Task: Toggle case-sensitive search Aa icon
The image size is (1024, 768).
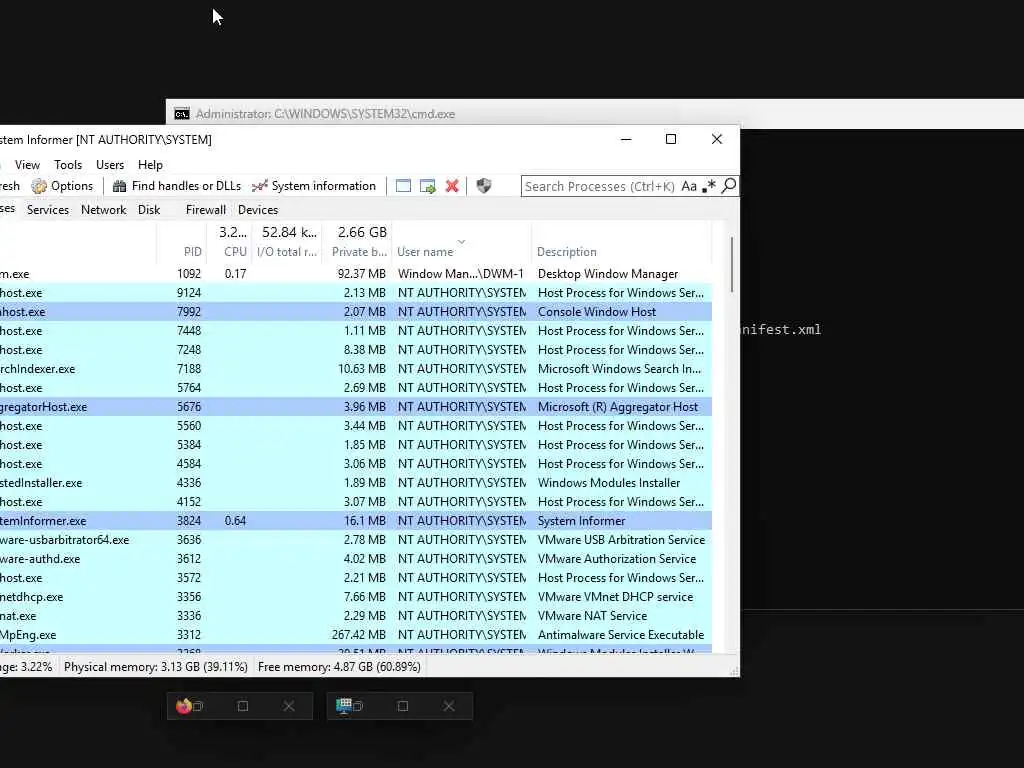Action: [689, 186]
